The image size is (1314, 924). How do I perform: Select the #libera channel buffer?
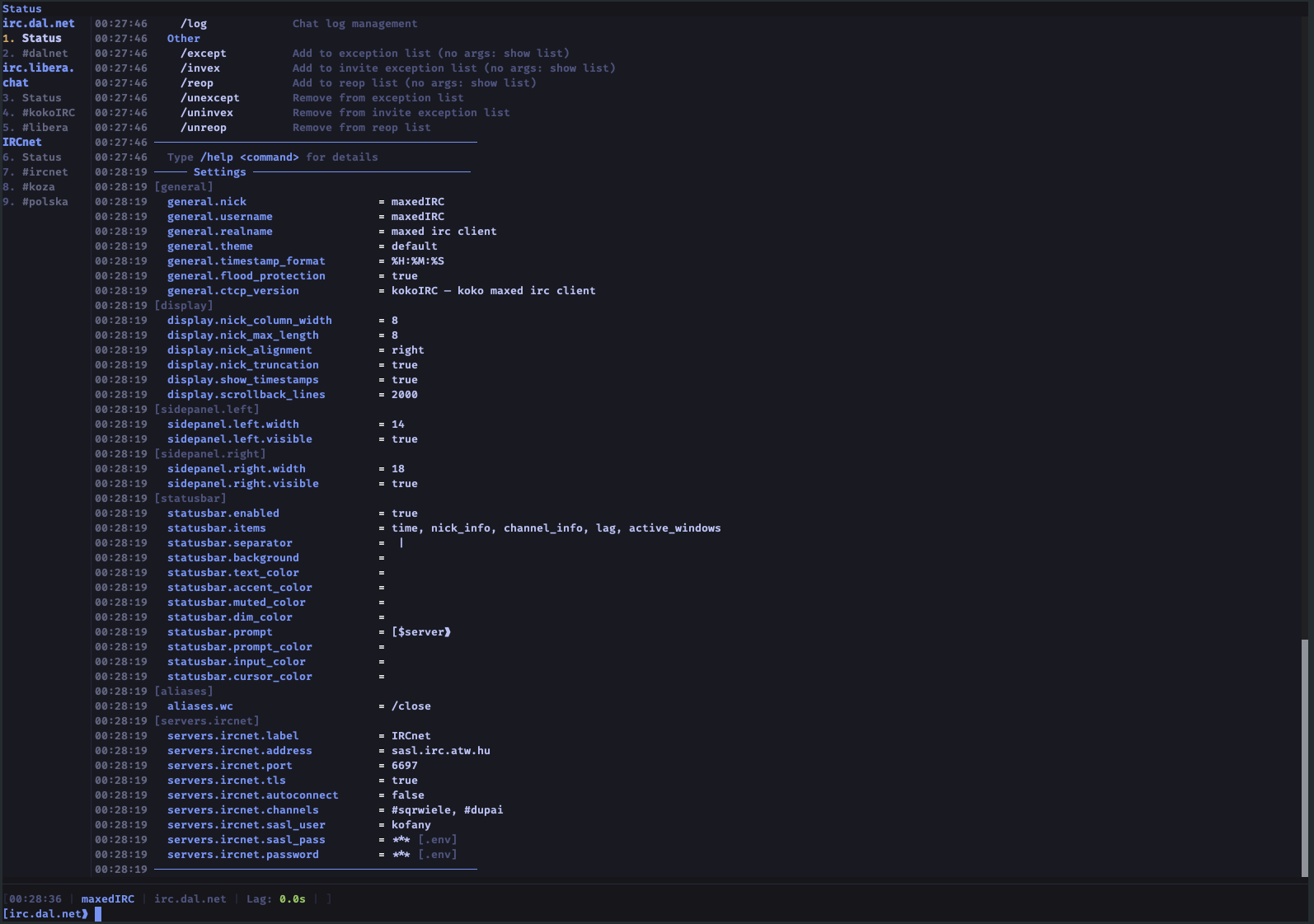point(45,128)
